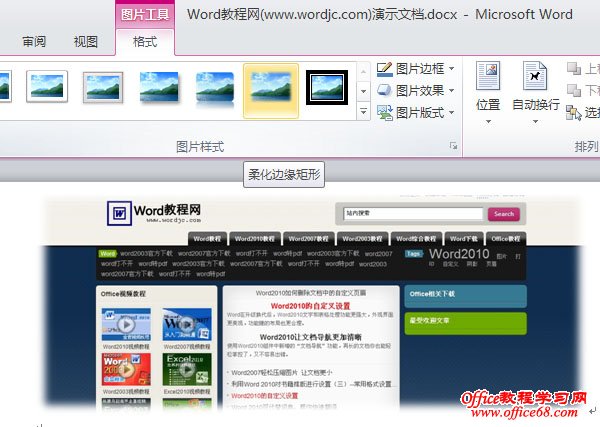Open the 视图 ribbon tab

[86, 41]
